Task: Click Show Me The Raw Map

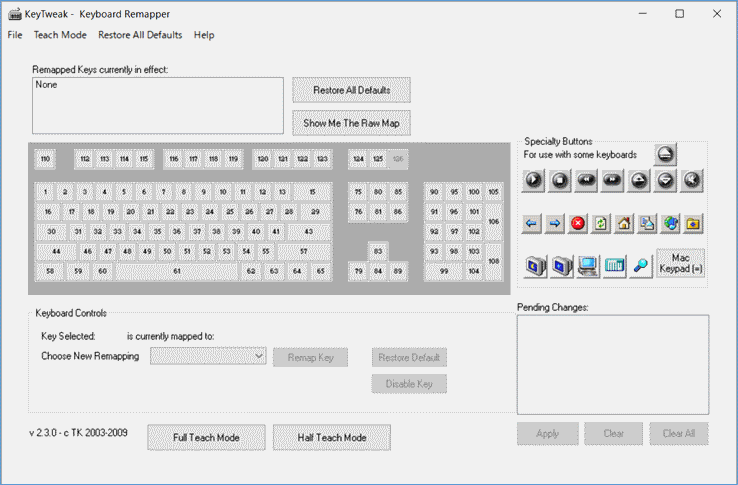Action: pos(351,123)
